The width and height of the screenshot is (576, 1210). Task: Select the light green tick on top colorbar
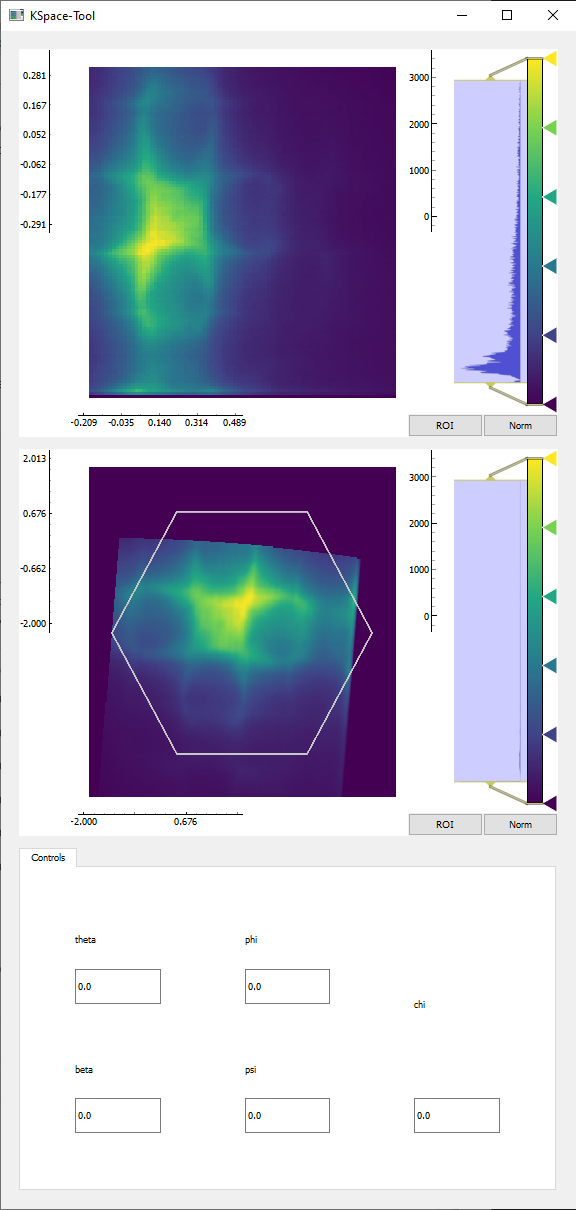point(549,128)
